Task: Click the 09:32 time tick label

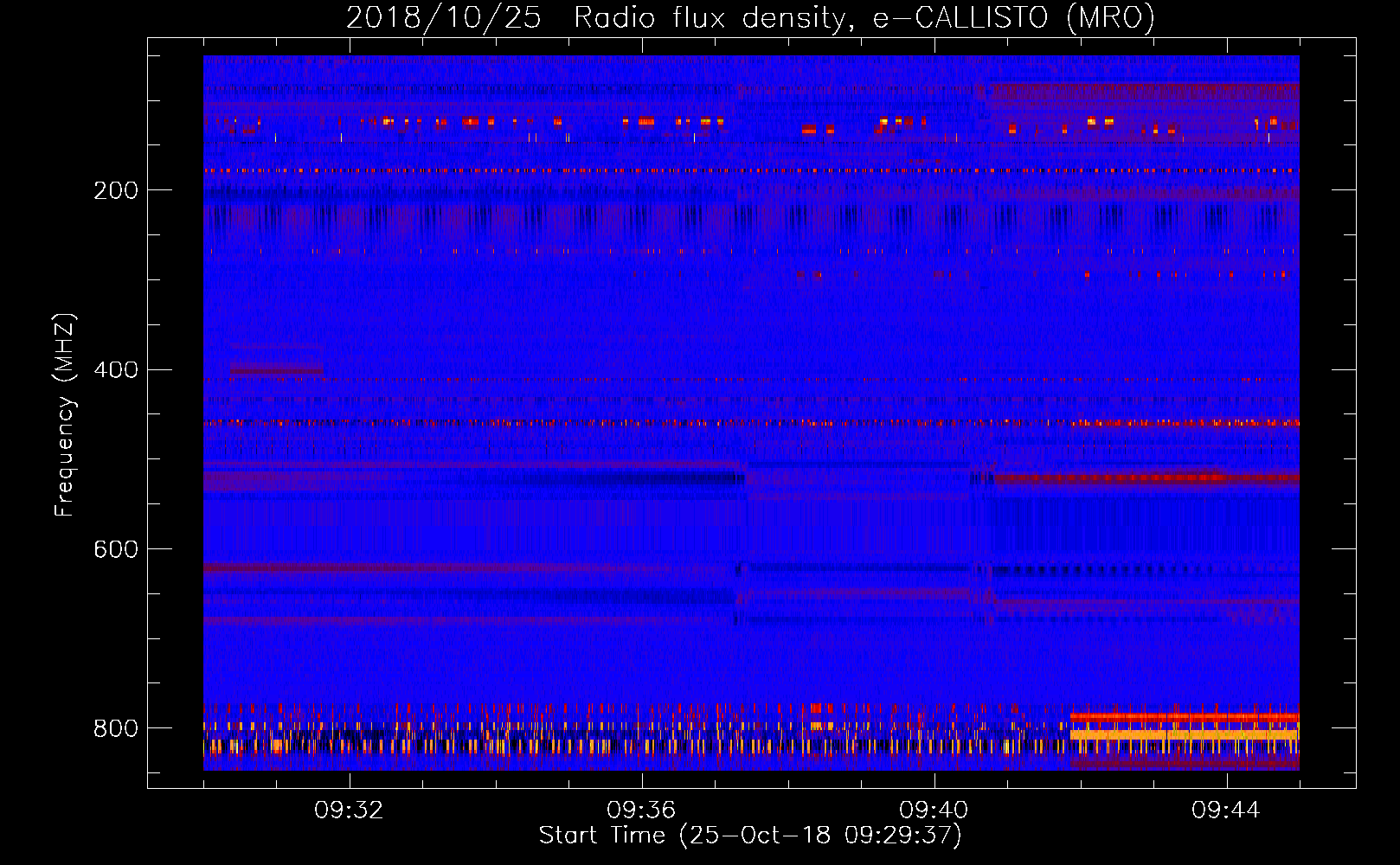Action: tap(349, 811)
